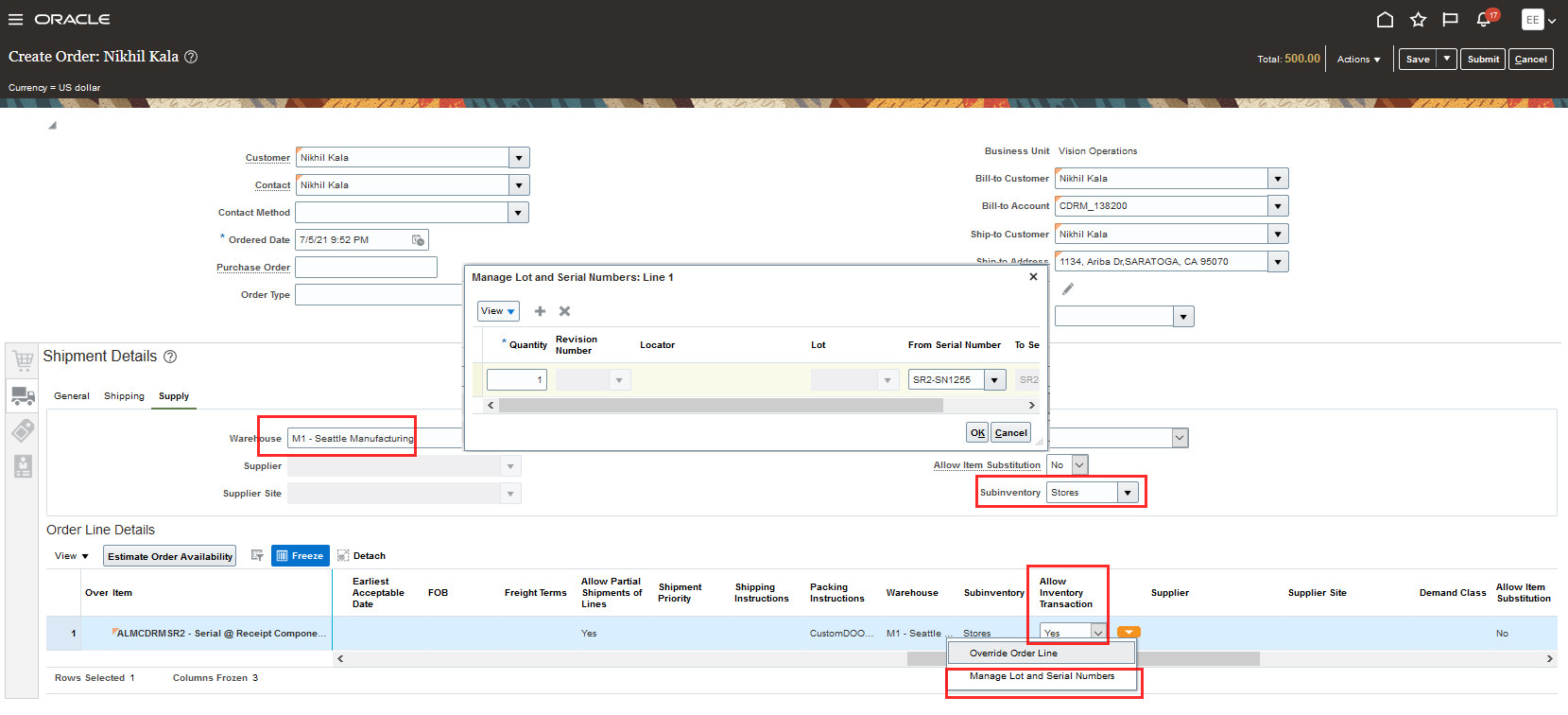Open Allow Item Substitution dropdown
The width and height of the screenshot is (1568, 715).
pyautogui.click(x=1079, y=465)
